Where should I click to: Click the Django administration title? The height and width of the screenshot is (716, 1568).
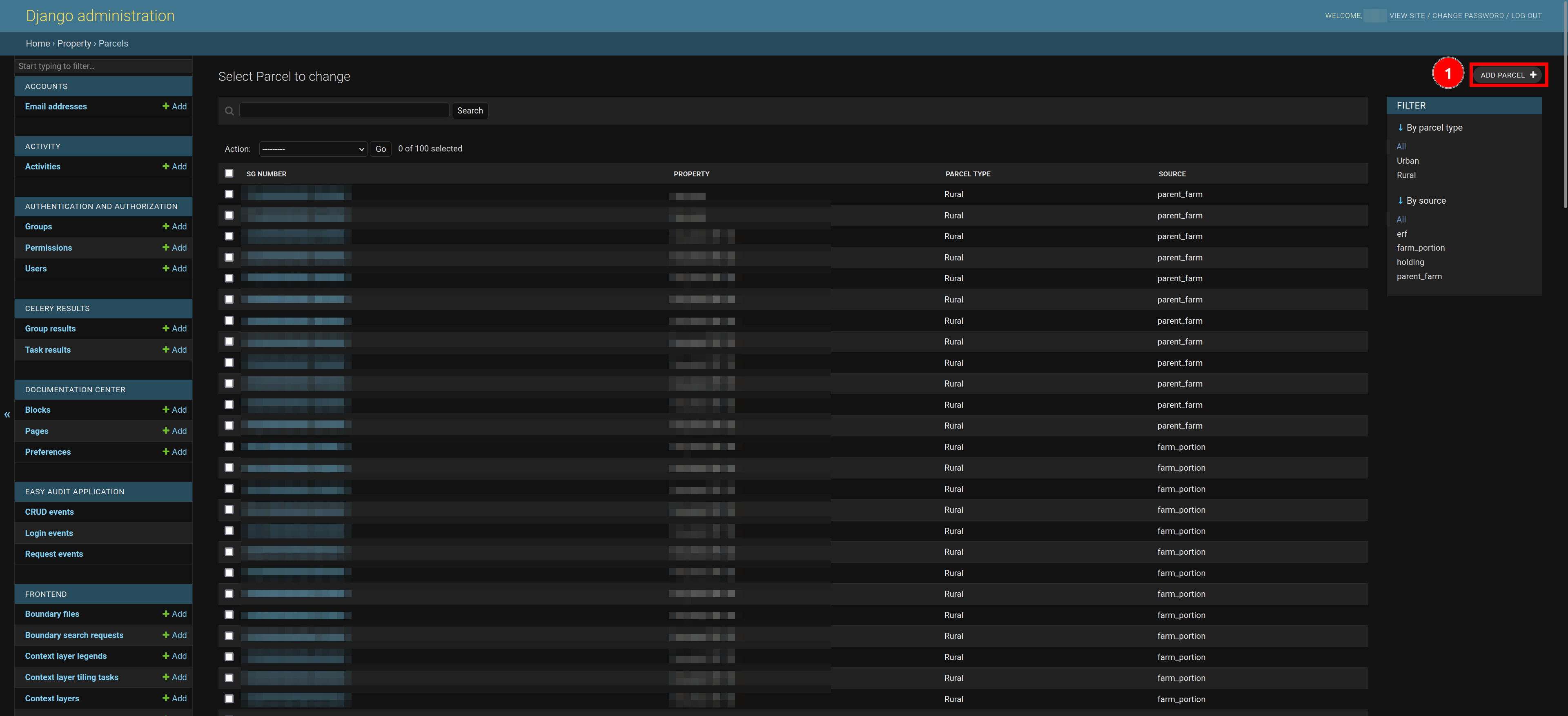[100, 16]
